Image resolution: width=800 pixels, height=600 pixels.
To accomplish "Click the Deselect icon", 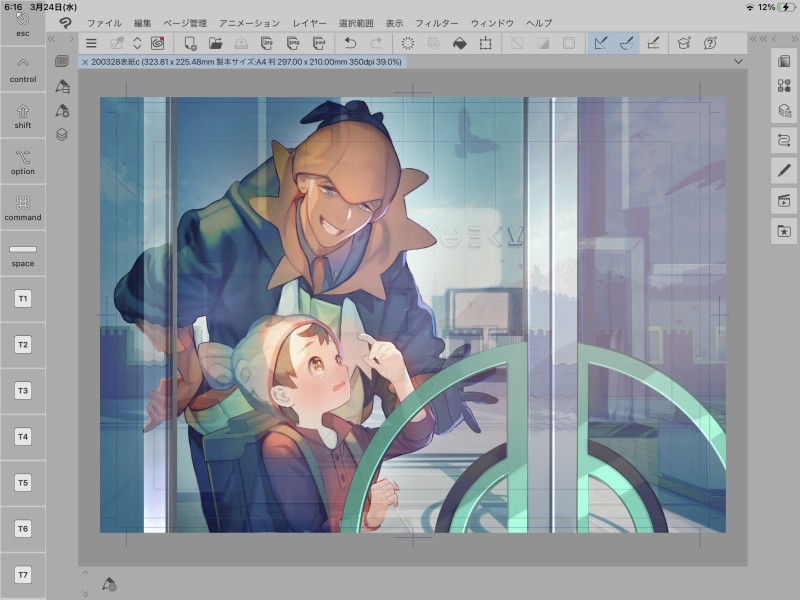I will (x=517, y=43).
